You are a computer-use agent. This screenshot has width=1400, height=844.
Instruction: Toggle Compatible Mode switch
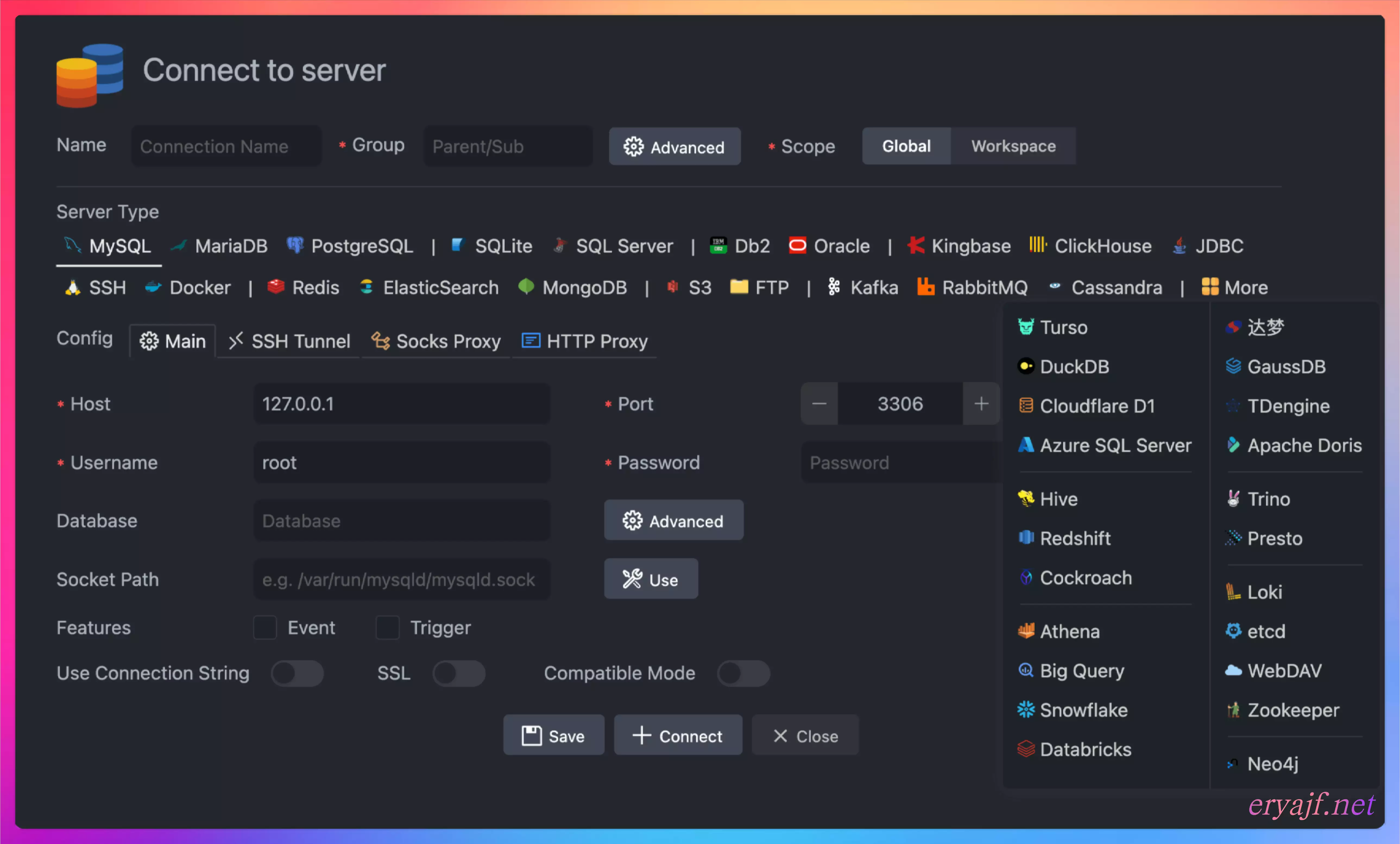[743, 673]
